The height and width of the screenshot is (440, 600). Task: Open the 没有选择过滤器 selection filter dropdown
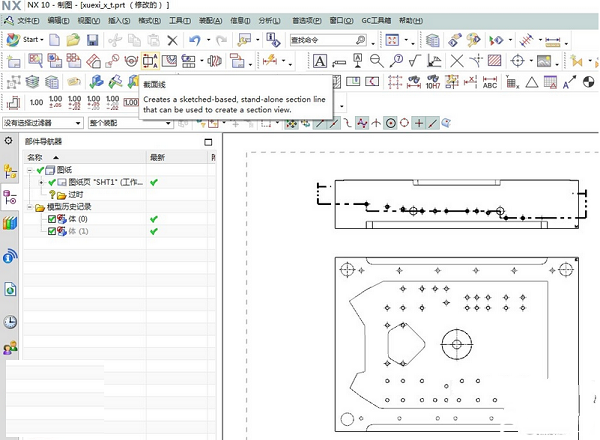coord(42,123)
